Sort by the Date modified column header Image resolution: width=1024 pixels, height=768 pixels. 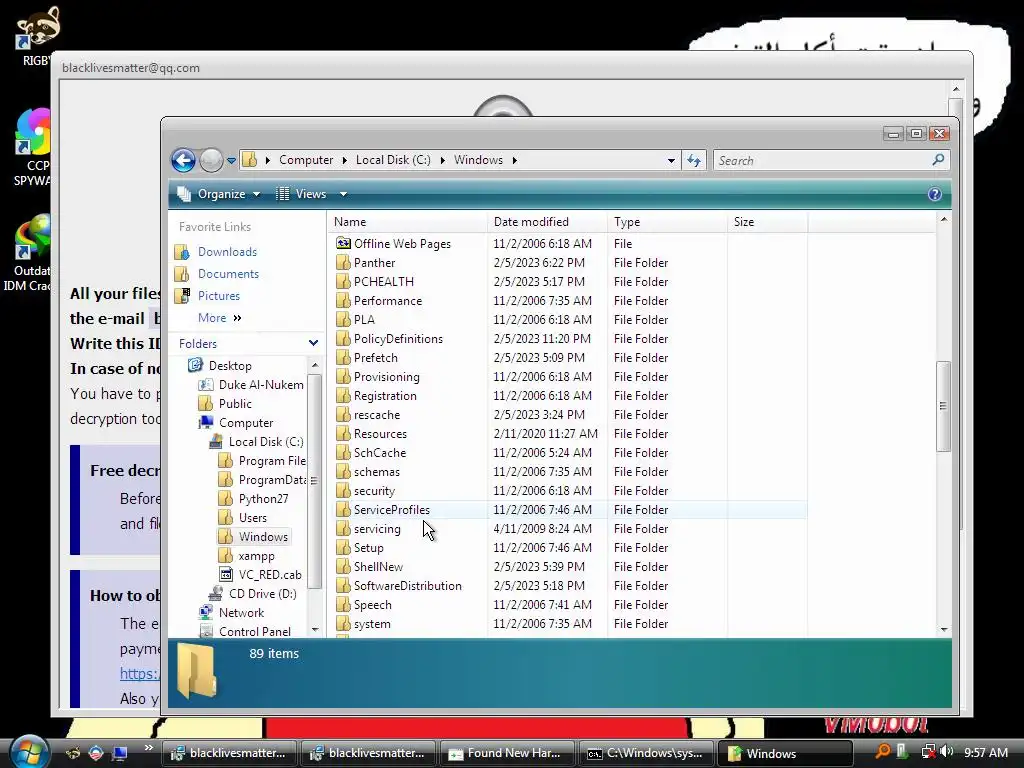[547, 222]
